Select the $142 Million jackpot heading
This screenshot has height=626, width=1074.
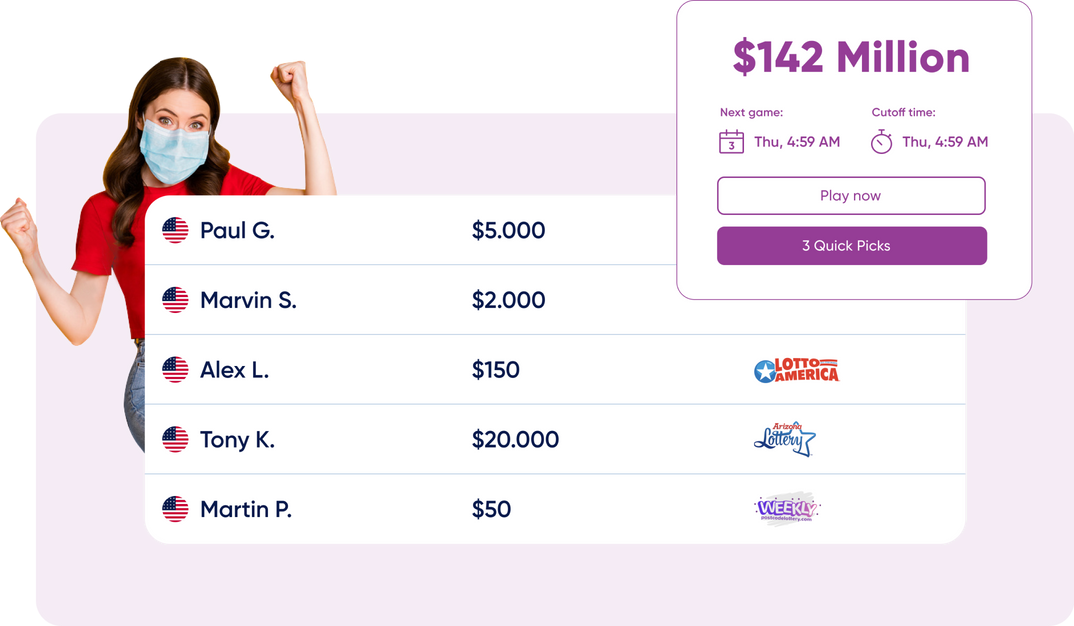point(851,57)
